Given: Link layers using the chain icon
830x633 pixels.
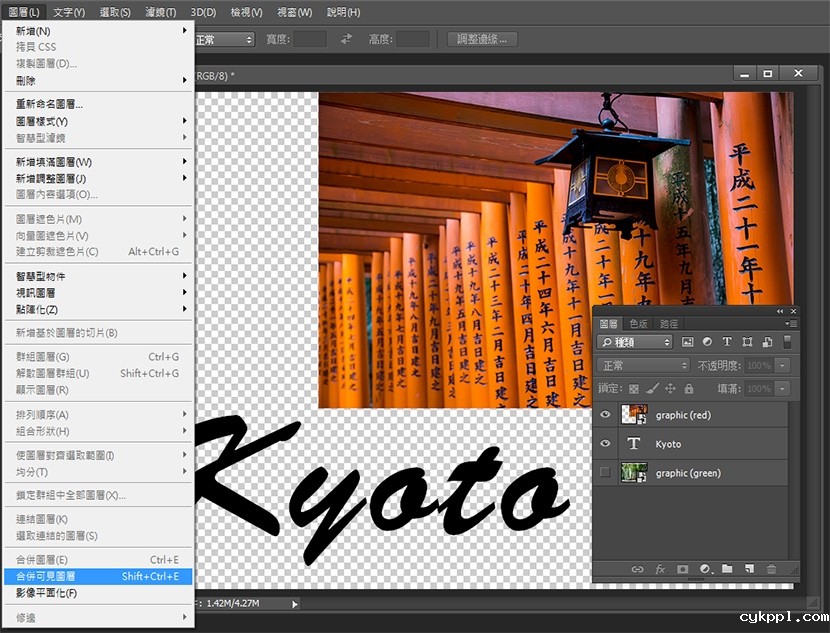Looking at the screenshot, I should point(637,568).
